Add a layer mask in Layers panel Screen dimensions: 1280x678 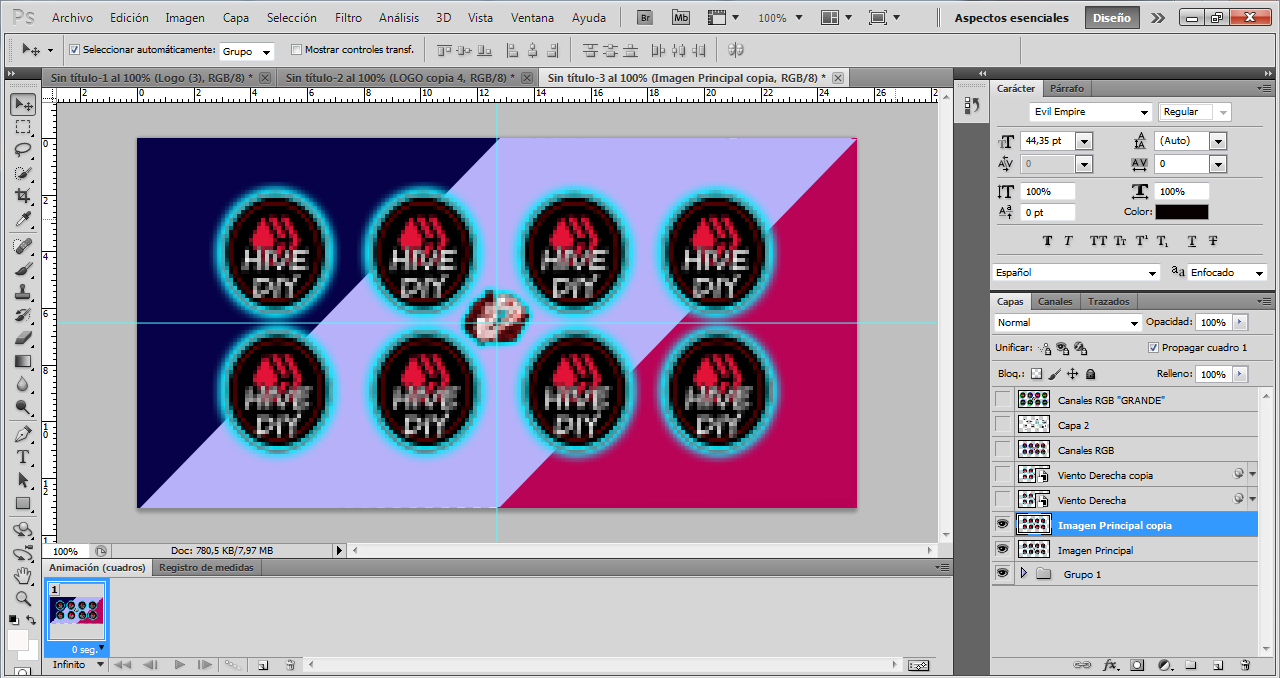pyautogui.click(x=1137, y=665)
